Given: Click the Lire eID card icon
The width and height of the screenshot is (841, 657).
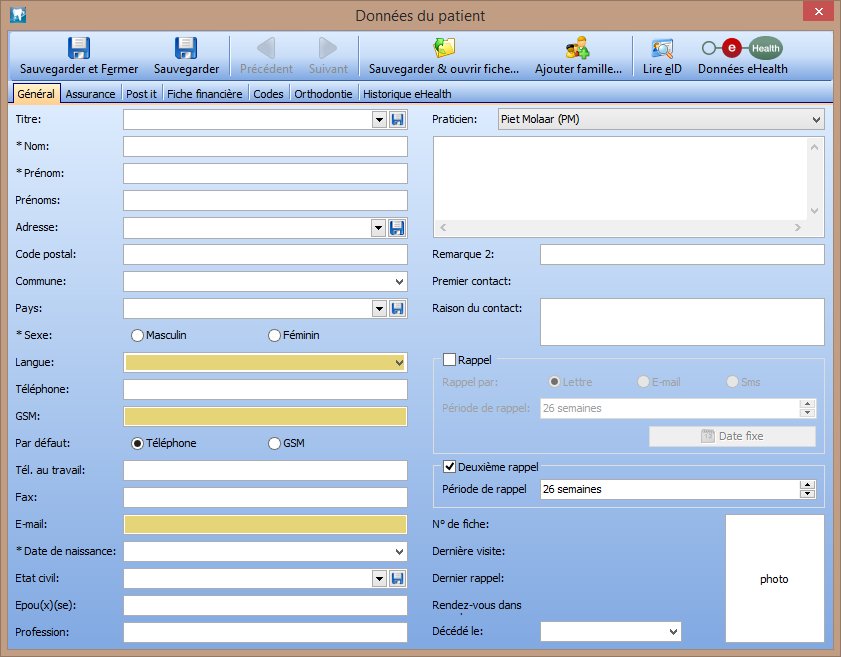Looking at the screenshot, I should (x=662, y=48).
